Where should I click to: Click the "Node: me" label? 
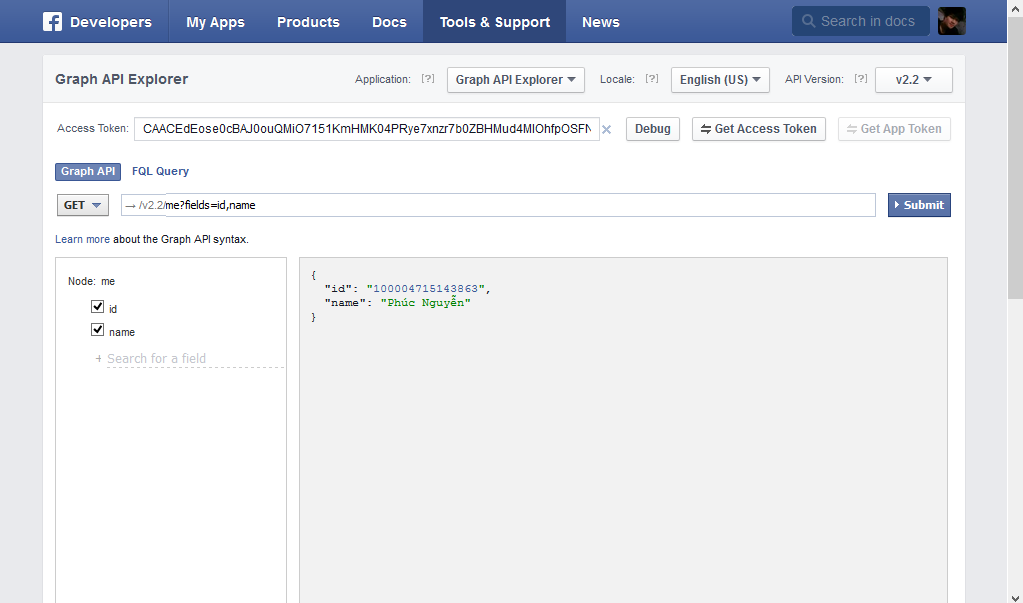91,281
